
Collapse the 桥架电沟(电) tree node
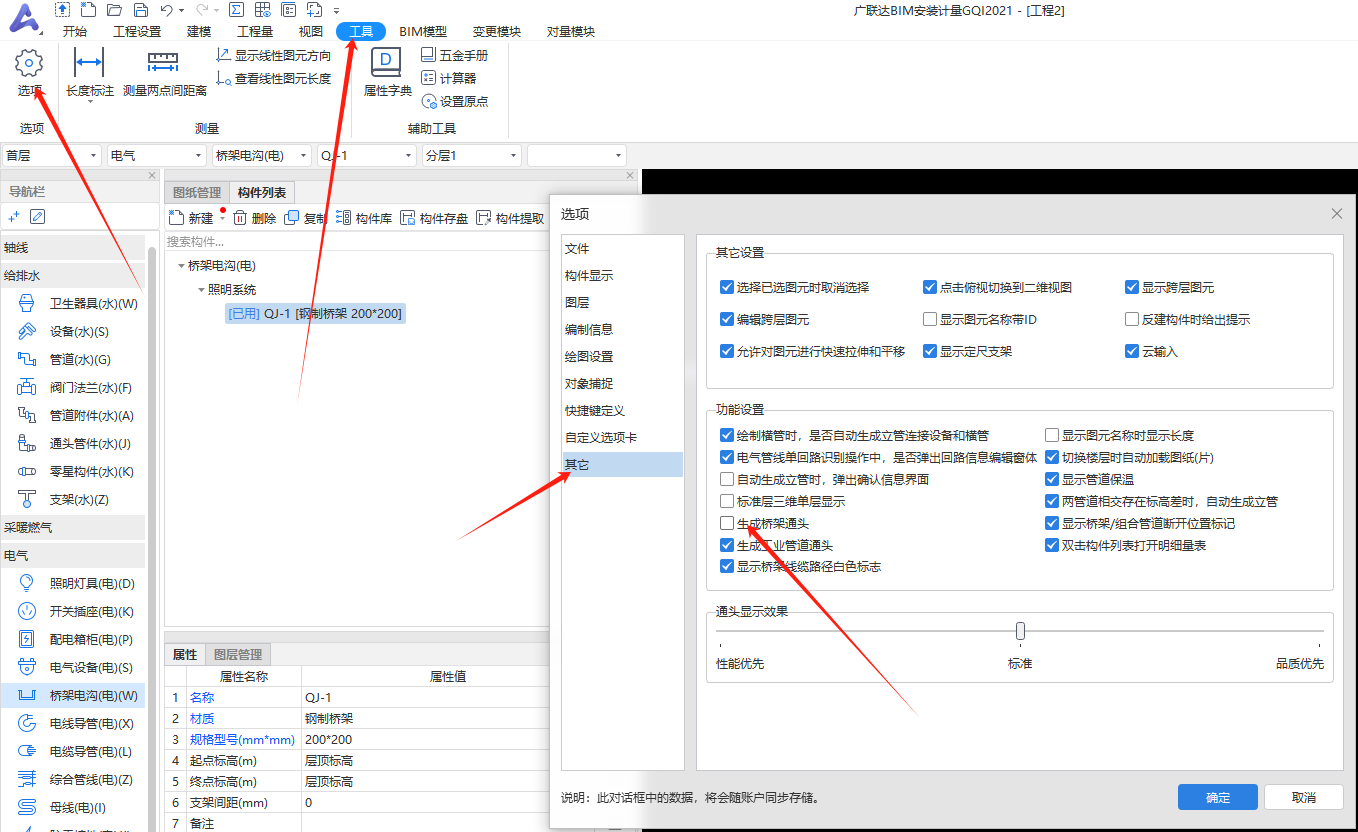click(x=181, y=266)
